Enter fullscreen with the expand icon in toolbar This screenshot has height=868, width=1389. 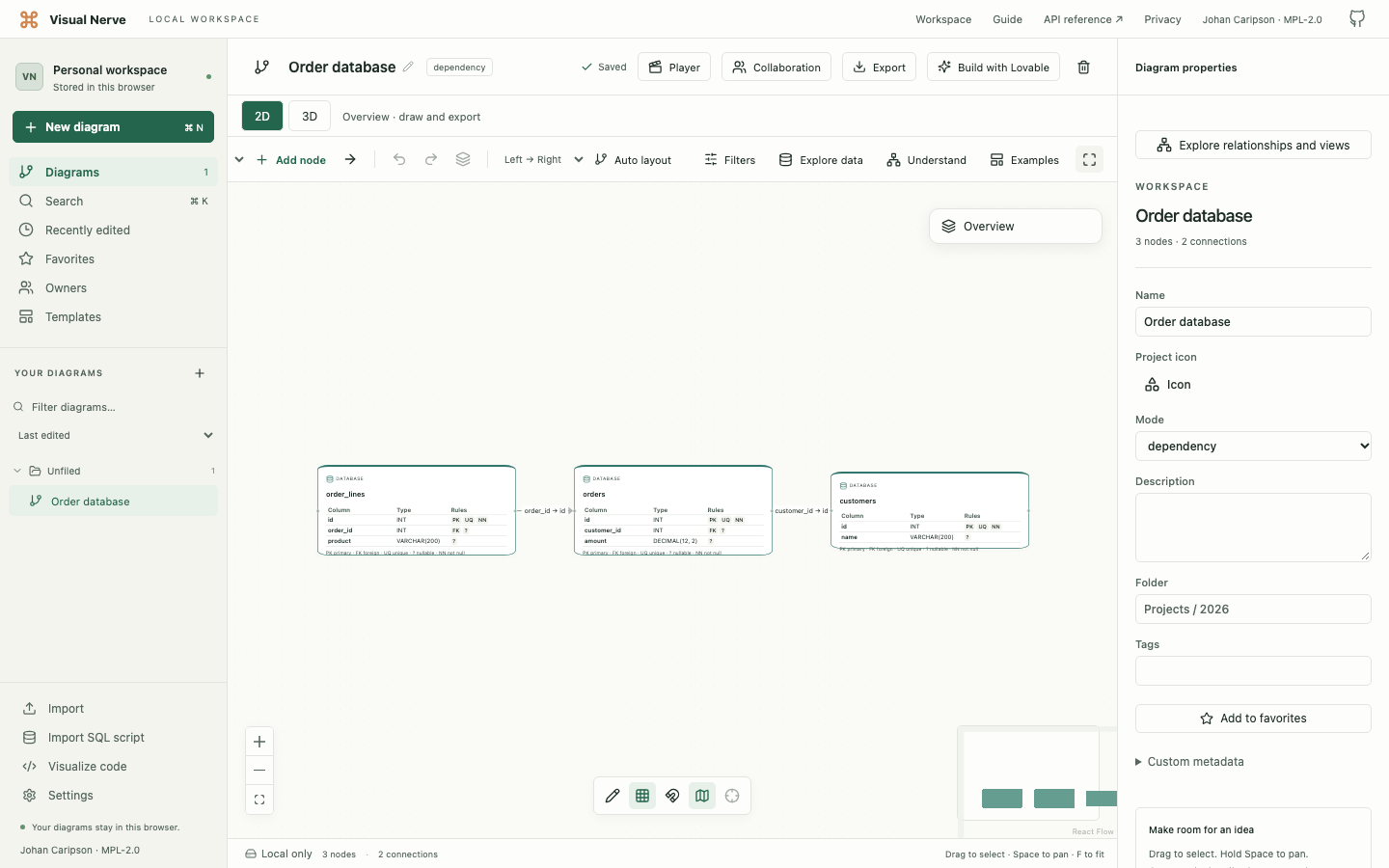pyautogui.click(x=1089, y=160)
